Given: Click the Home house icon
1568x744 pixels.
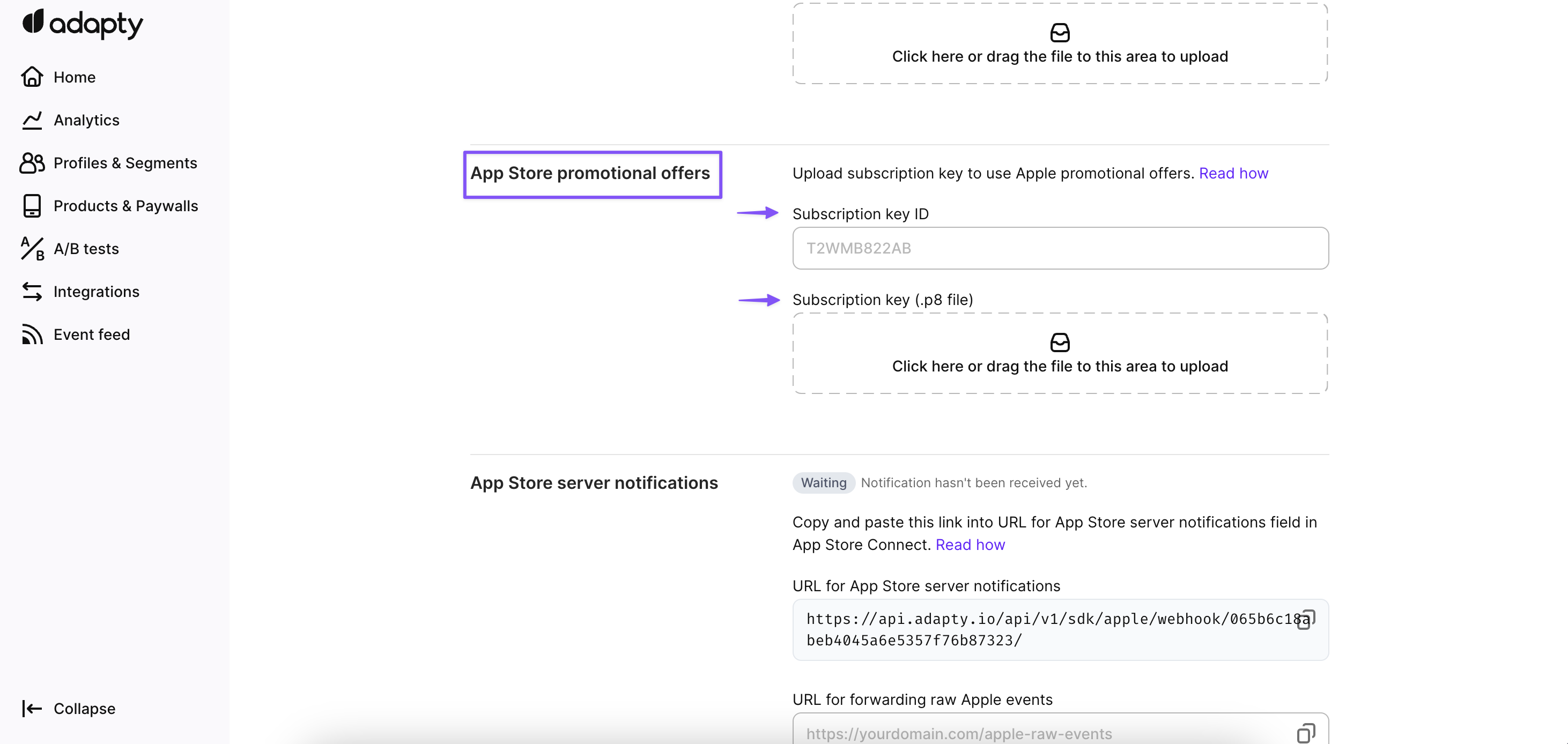Looking at the screenshot, I should click(x=32, y=77).
